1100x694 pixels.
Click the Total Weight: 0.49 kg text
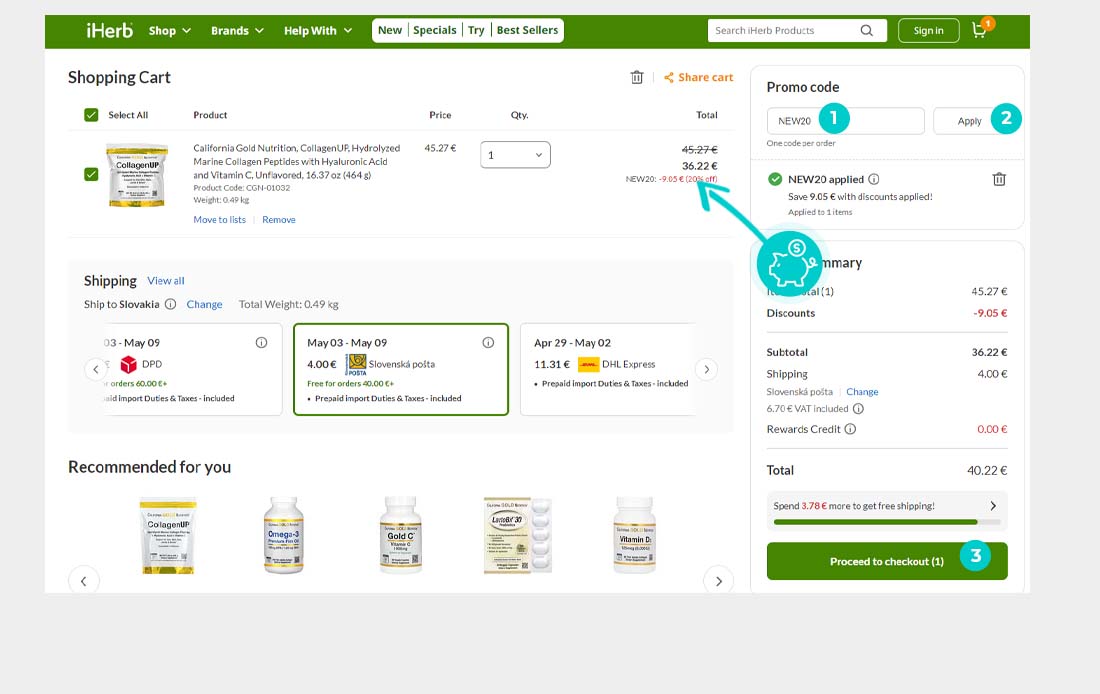288,304
